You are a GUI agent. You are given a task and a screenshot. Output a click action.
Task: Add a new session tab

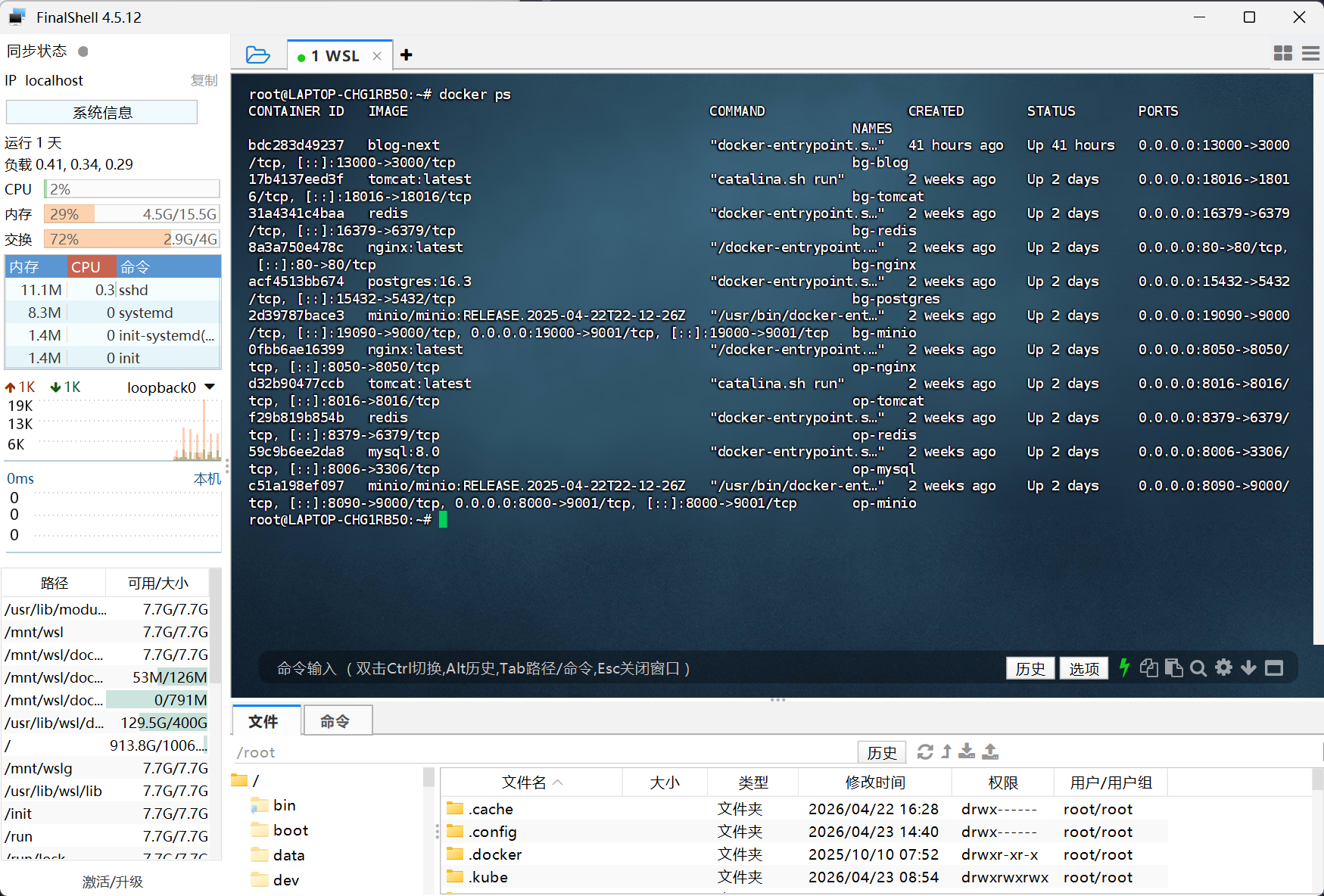coord(407,54)
